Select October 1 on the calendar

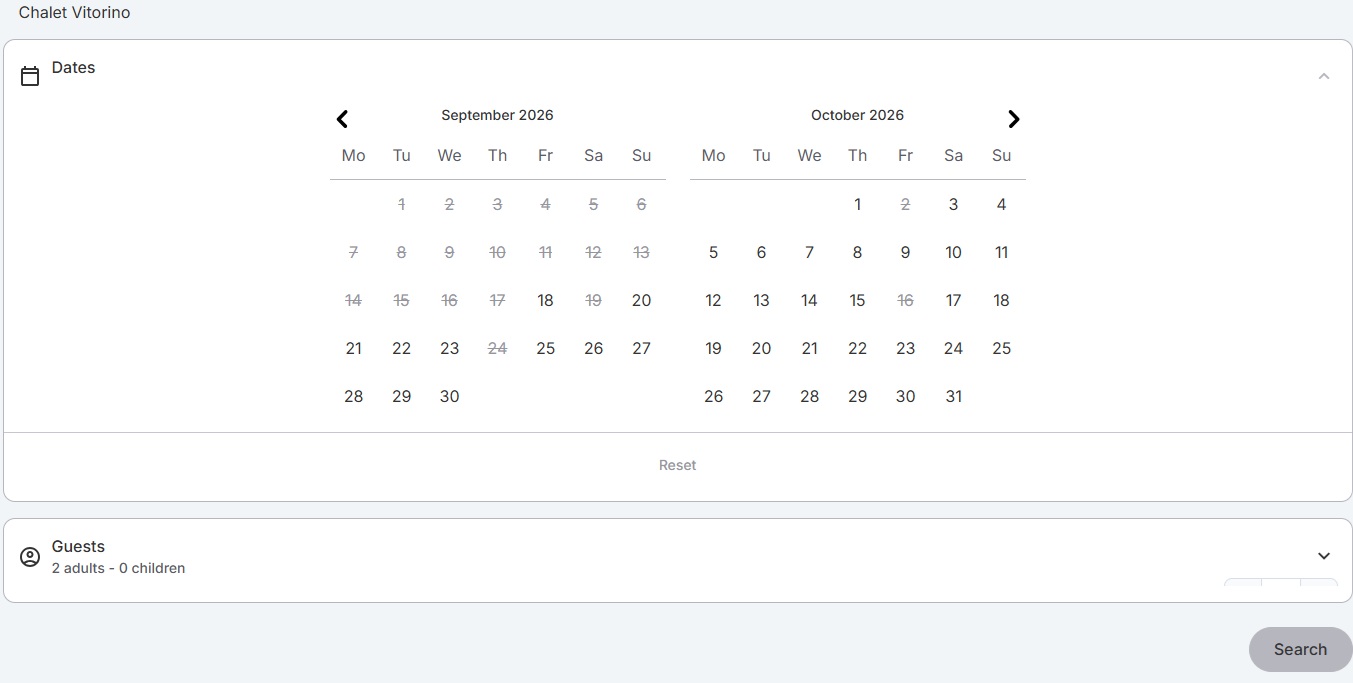(x=857, y=204)
